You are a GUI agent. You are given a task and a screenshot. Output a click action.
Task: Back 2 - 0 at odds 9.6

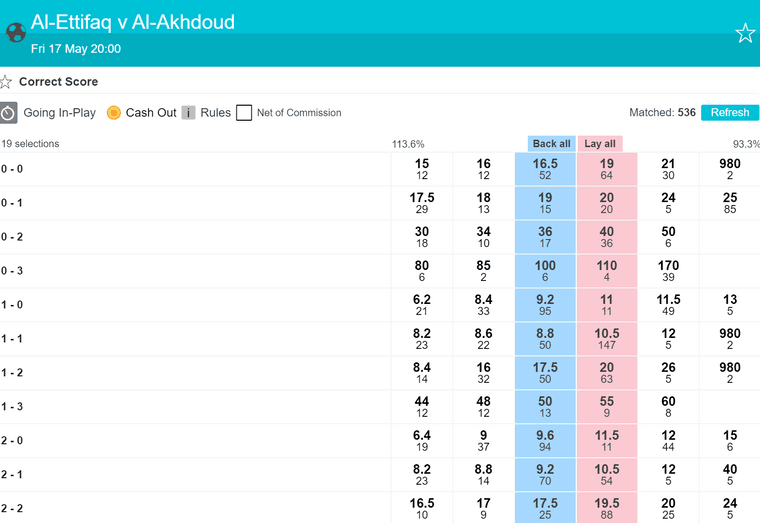coord(545,441)
